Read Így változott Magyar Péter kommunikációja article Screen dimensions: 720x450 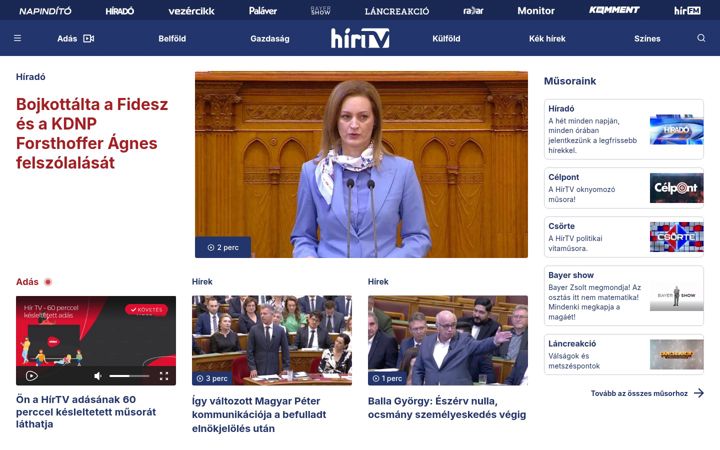(x=259, y=415)
